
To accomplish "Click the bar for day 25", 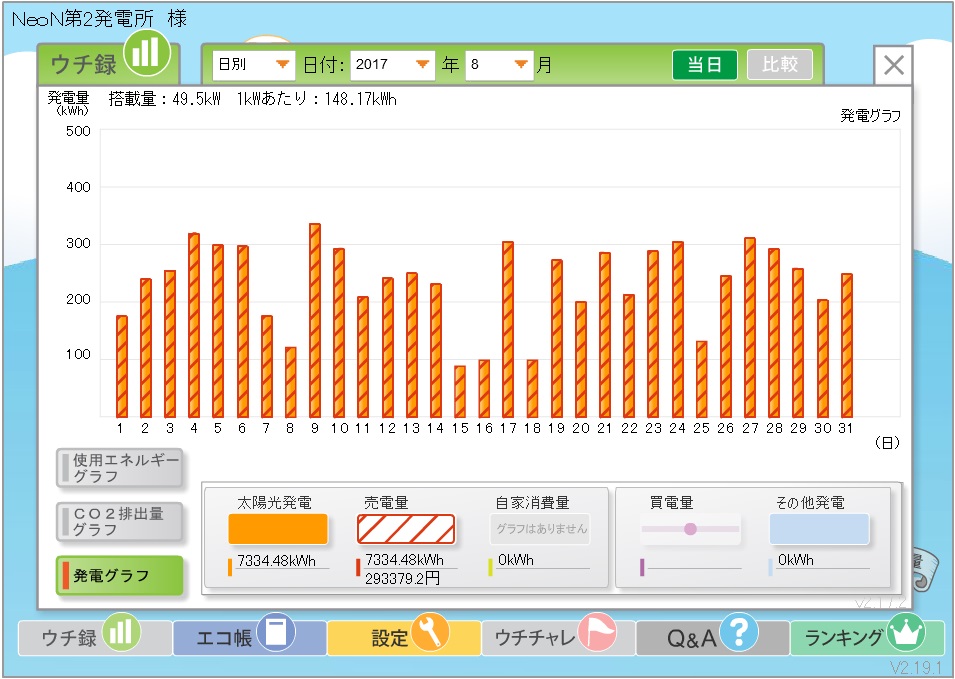I will [x=702, y=379].
